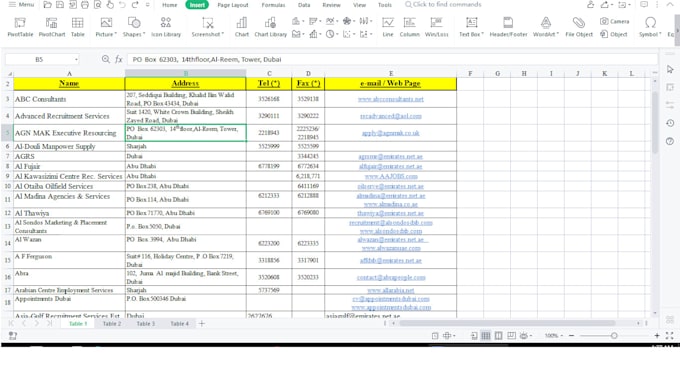Open the Formulas tab
The image size is (680, 367).
[273, 5]
